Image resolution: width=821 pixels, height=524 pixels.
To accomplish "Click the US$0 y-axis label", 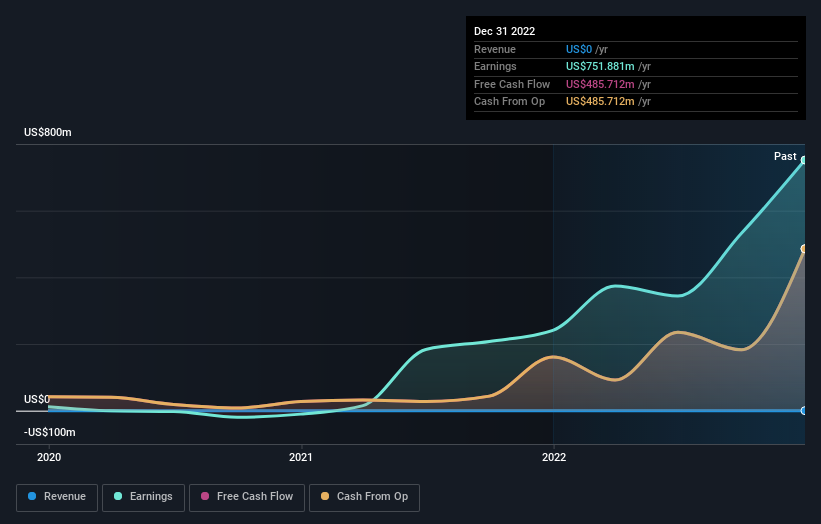I will point(37,399).
